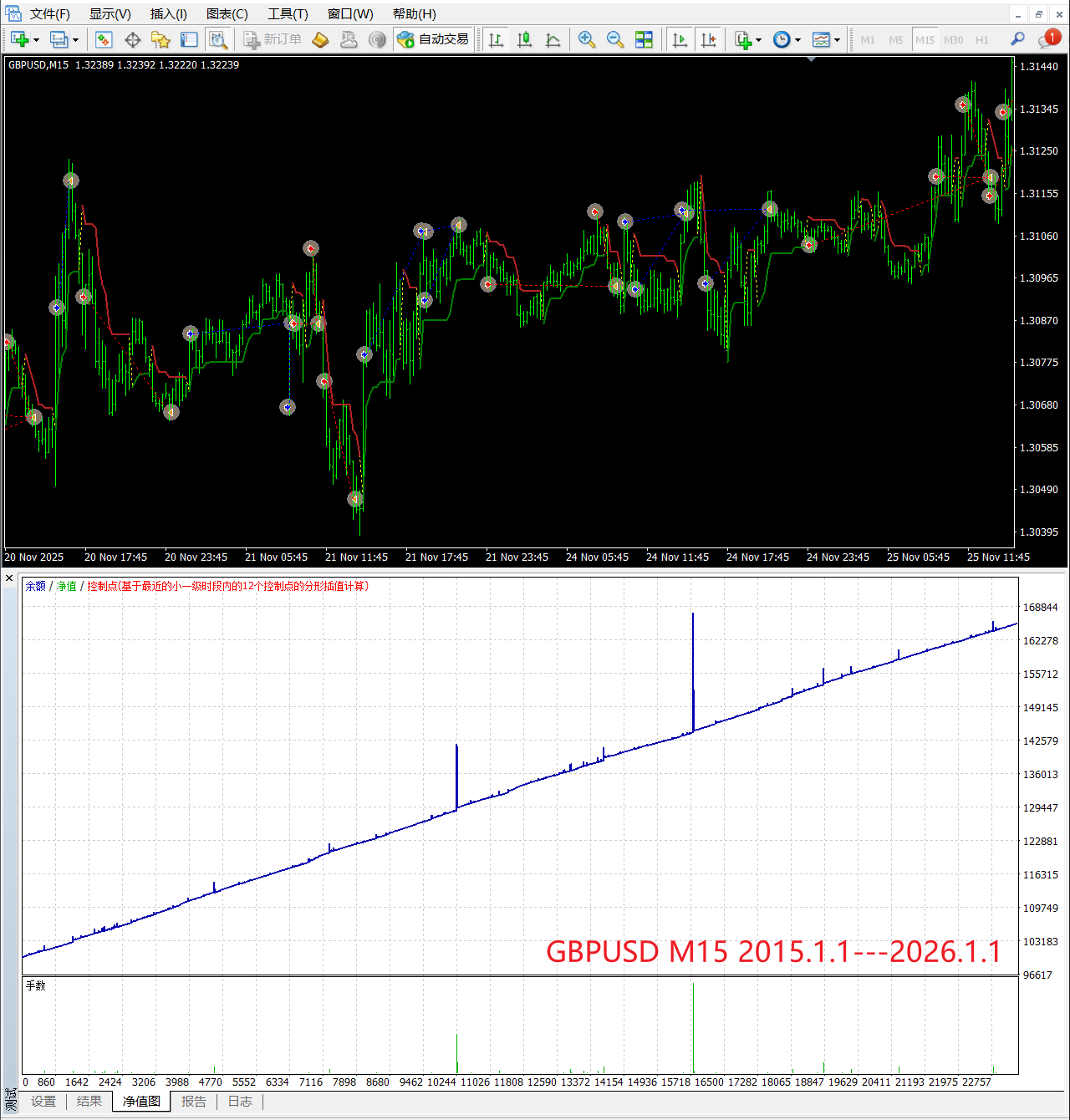The height and width of the screenshot is (1120, 1070).
Task: Expand the new chart dropdown arrow
Action: point(36,40)
